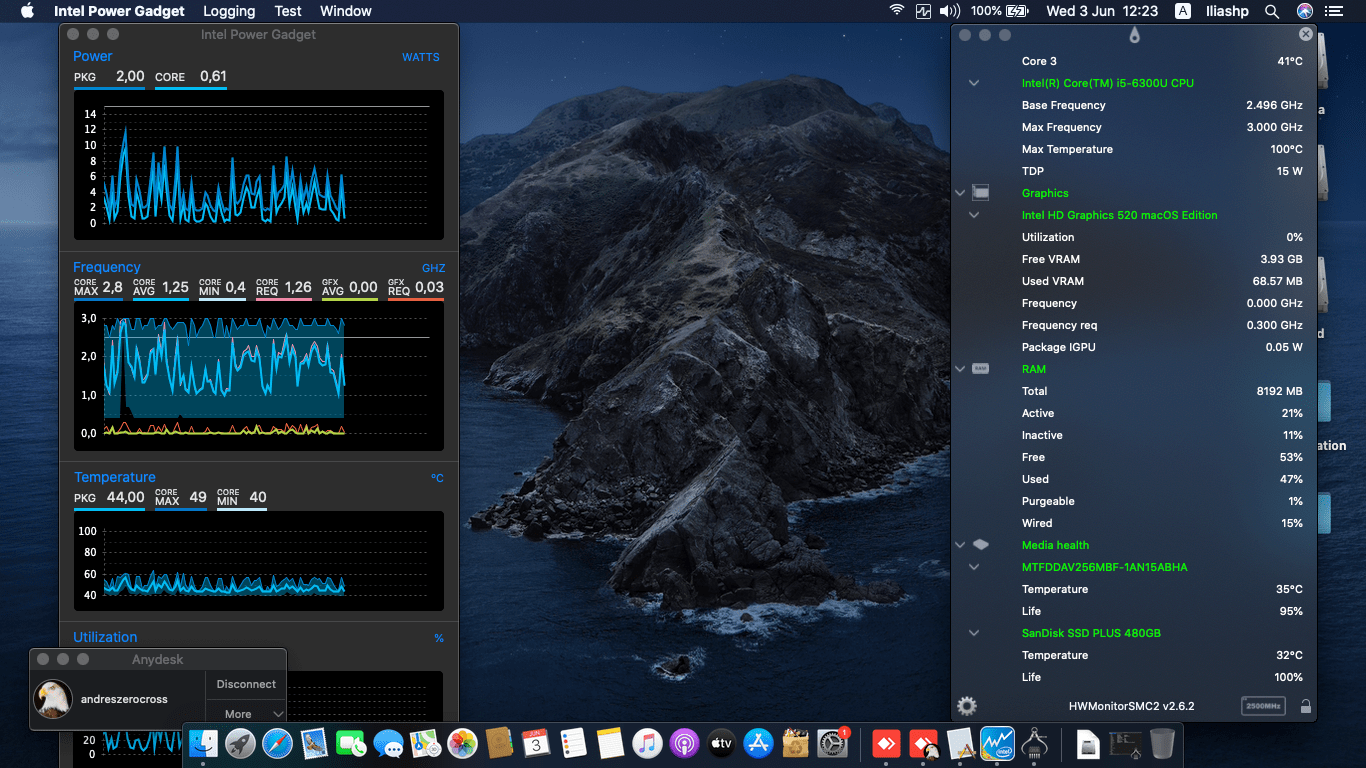Click Intel Power Gadget icon in Dock

(997, 743)
